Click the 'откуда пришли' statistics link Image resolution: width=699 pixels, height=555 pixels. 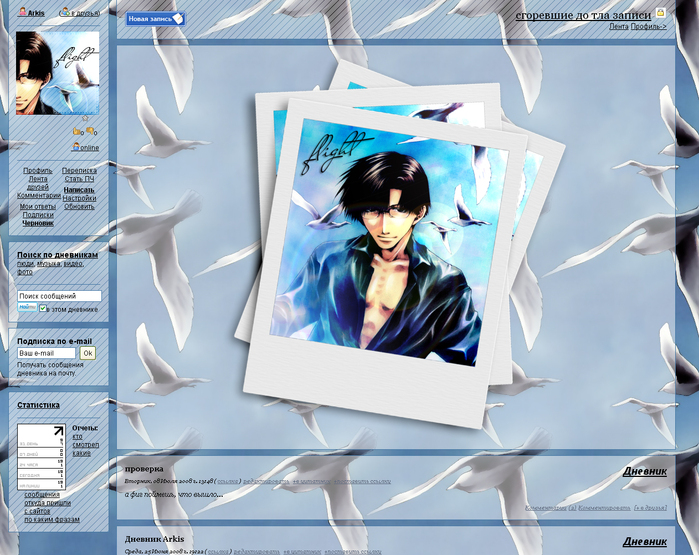pos(47,503)
